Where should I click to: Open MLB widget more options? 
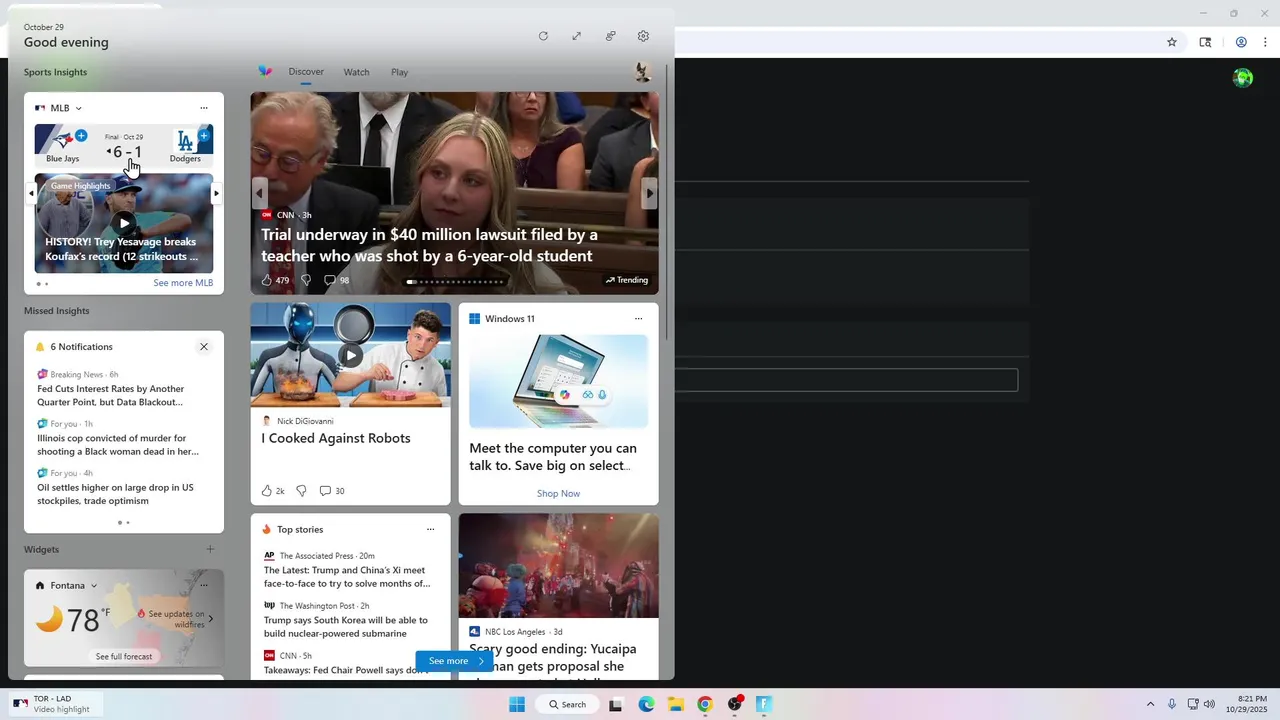tap(204, 108)
